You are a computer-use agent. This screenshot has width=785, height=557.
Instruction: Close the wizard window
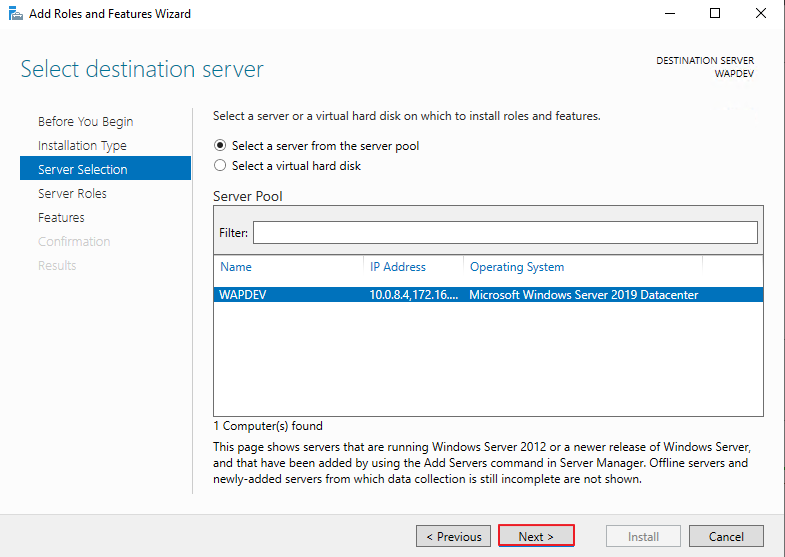click(x=760, y=14)
